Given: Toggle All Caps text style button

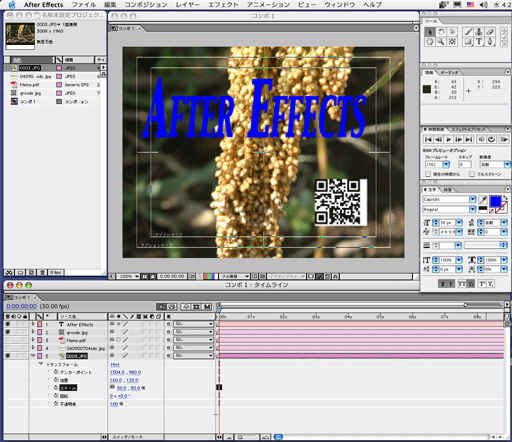Looking at the screenshot, I should (462, 284).
